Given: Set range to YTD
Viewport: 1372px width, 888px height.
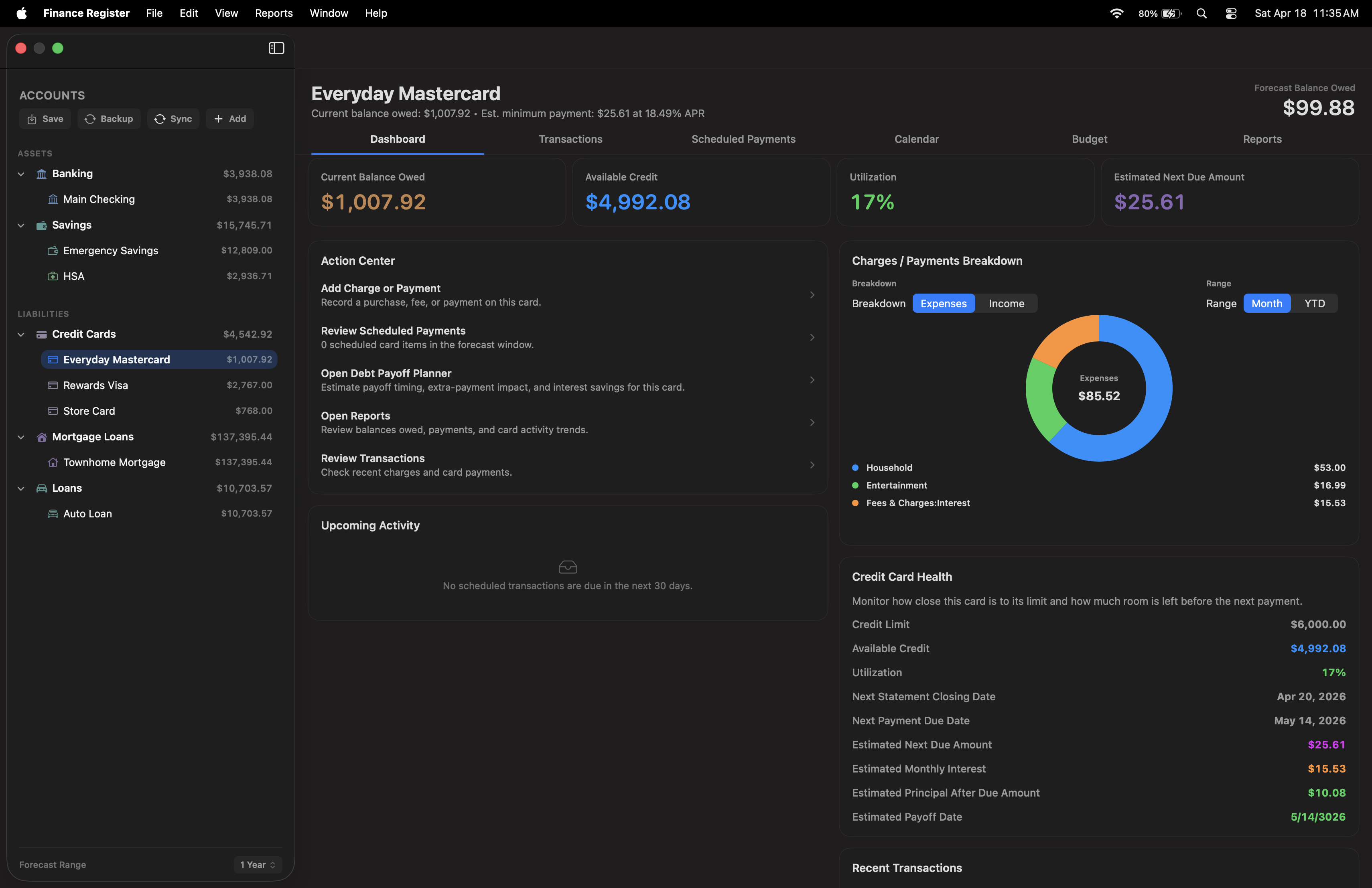Looking at the screenshot, I should [x=1314, y=304].
